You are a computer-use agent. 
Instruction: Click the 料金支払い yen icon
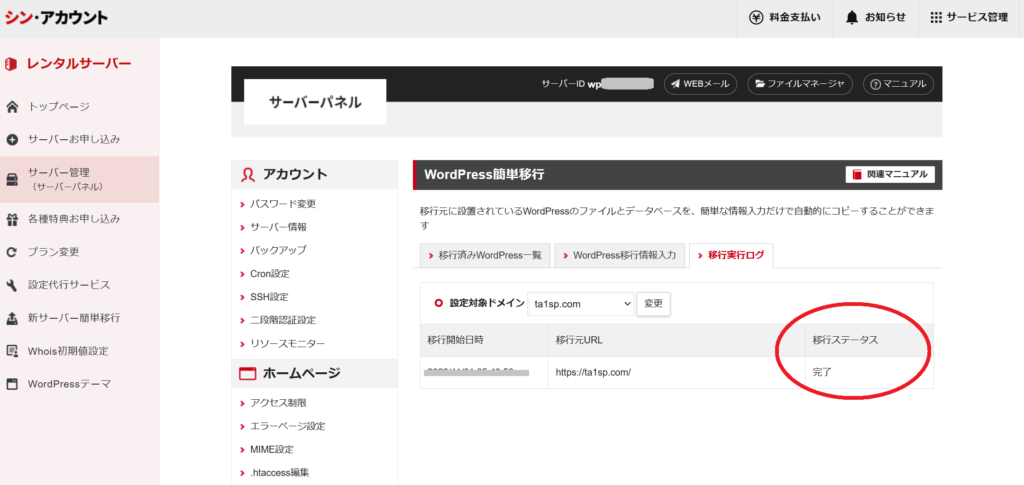click(757, 17)
